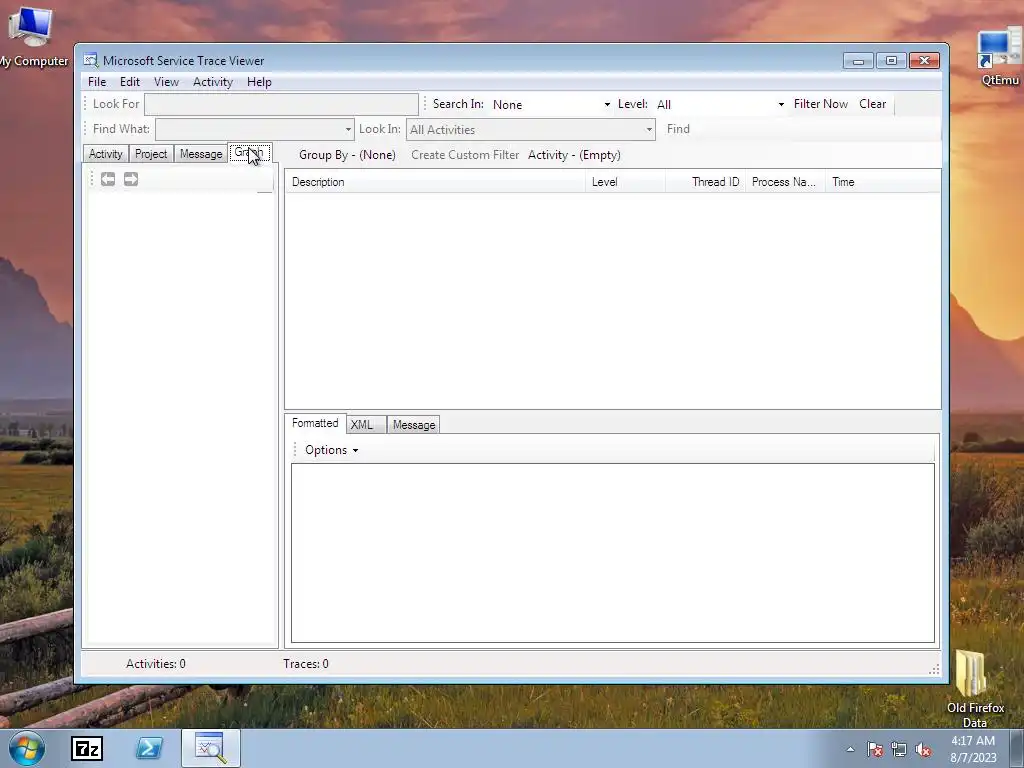Open the Activity (Empty) menu
Screen dimensions: 1024x768
[x=574, y=155]
